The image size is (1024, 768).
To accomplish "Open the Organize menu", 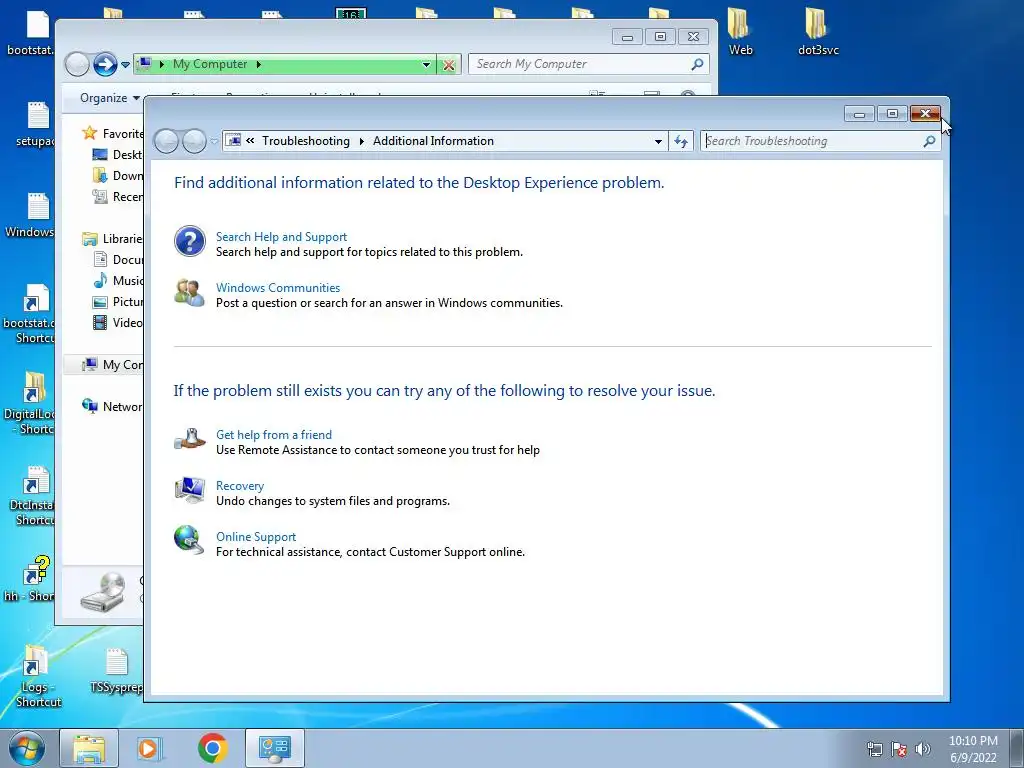I will tap(109, 98).
